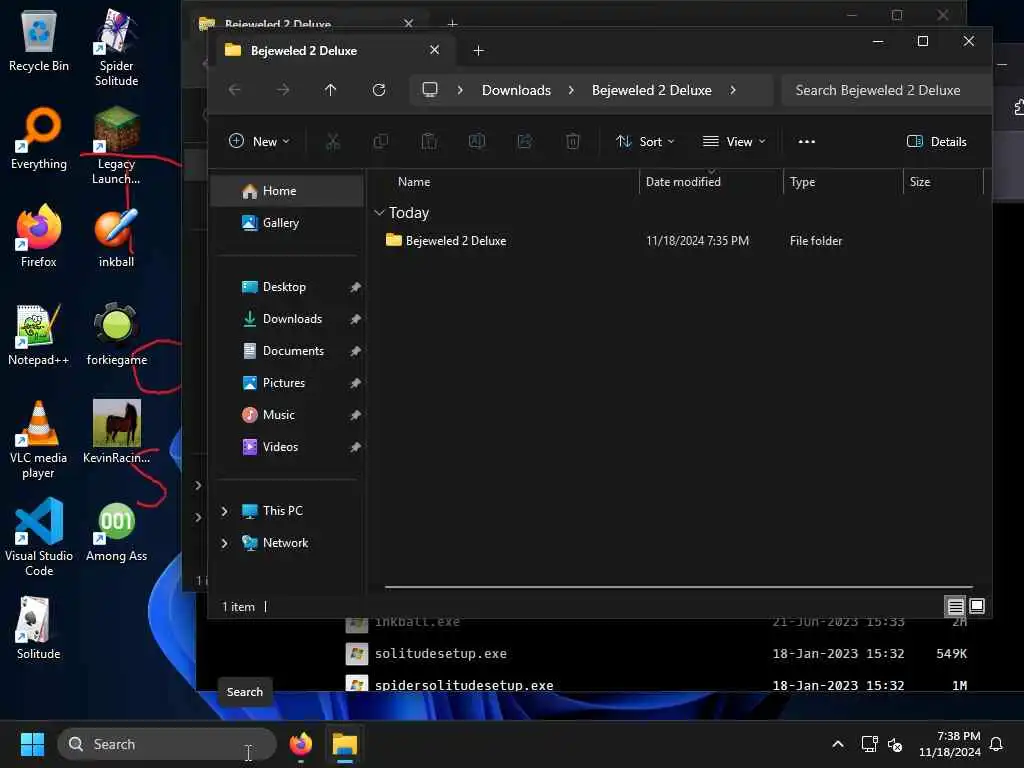
Task: Open pinned Pictures in navigation pane
Action: (287, 383)
